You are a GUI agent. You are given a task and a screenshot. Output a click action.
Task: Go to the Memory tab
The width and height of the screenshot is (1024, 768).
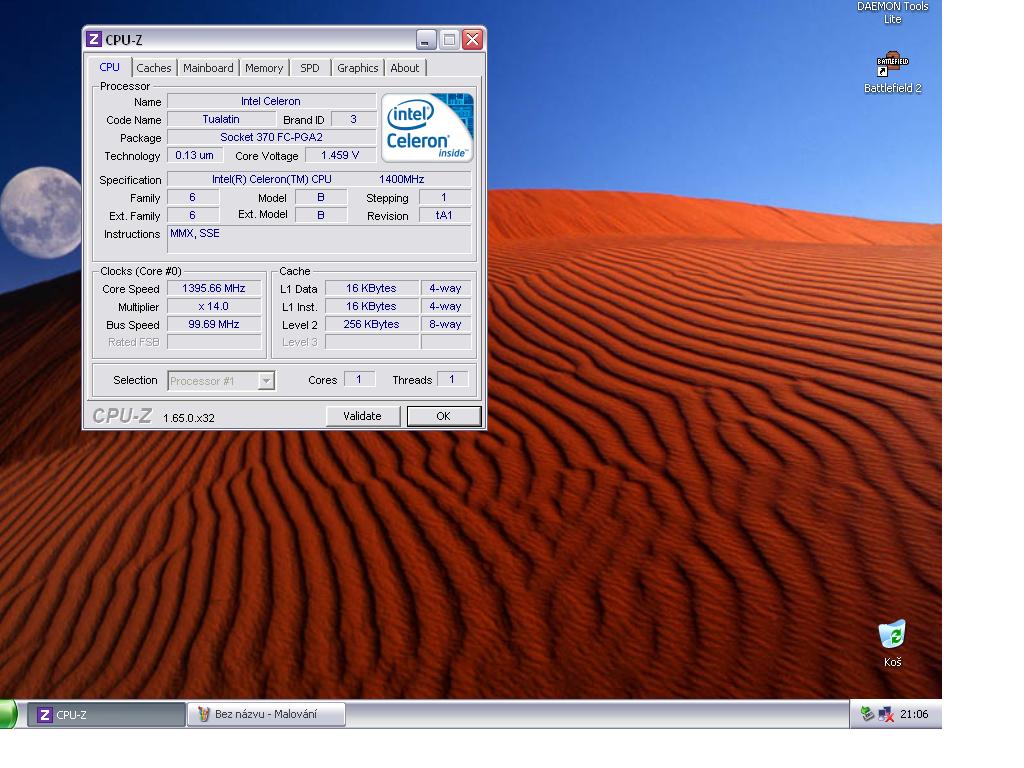(x=264, y=68)
